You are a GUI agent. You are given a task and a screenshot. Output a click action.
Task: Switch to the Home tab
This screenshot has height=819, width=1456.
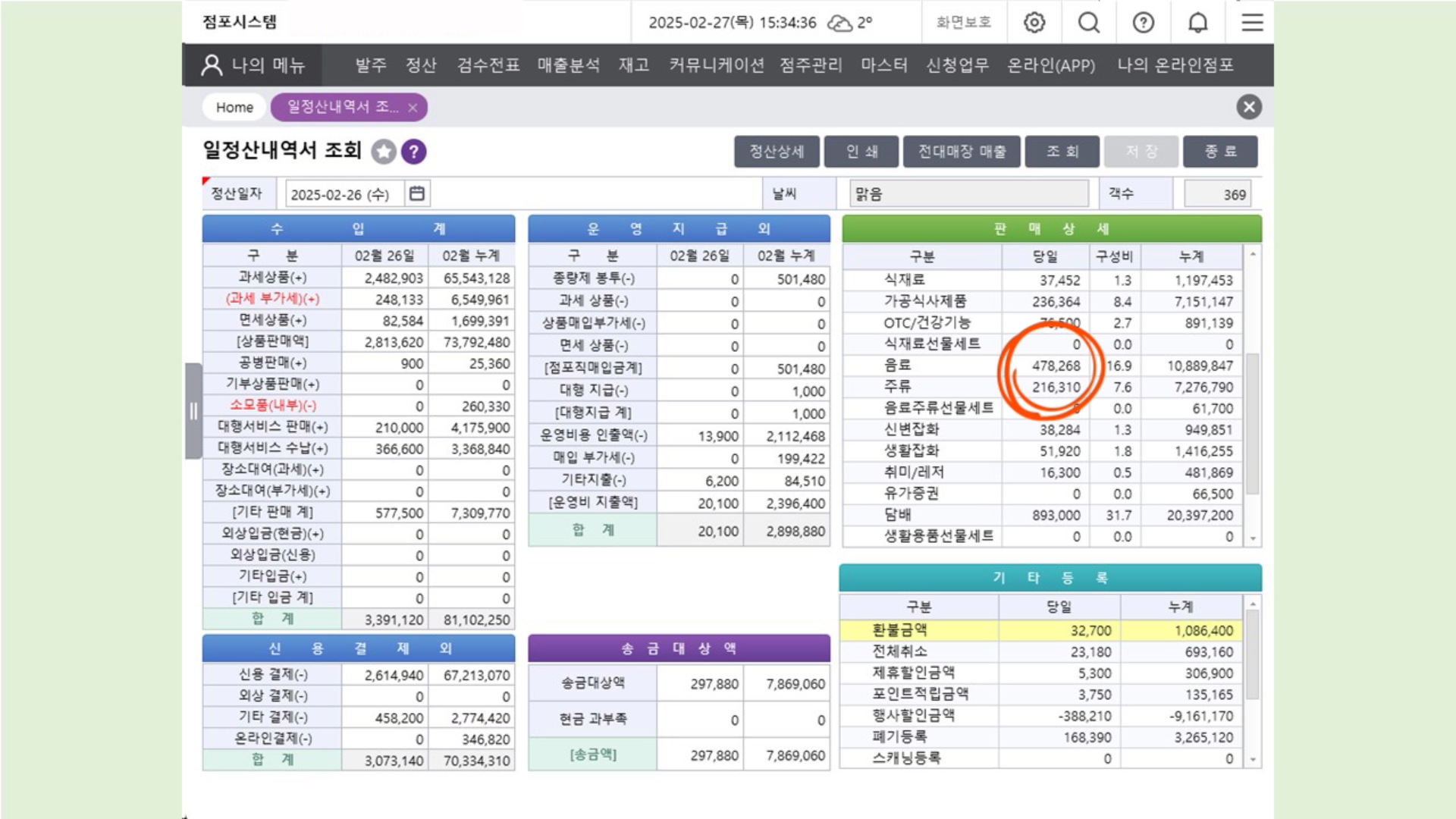(x=234, y=108)
